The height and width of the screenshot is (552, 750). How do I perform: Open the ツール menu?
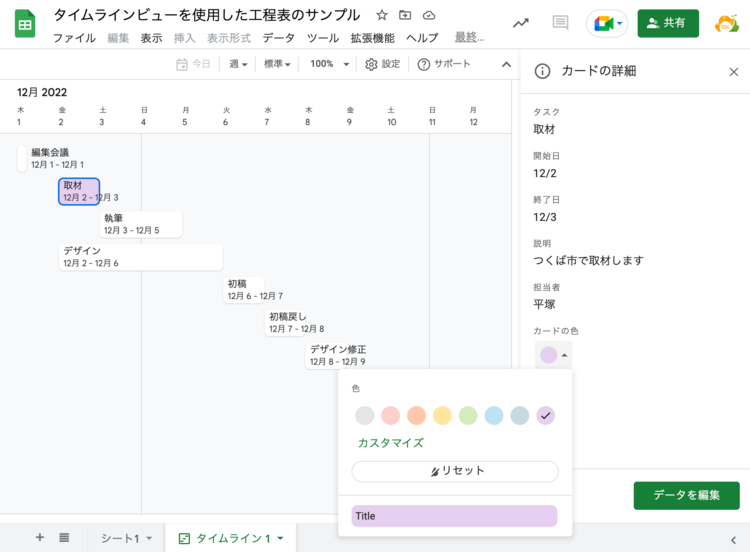click(x=323, y=38)
